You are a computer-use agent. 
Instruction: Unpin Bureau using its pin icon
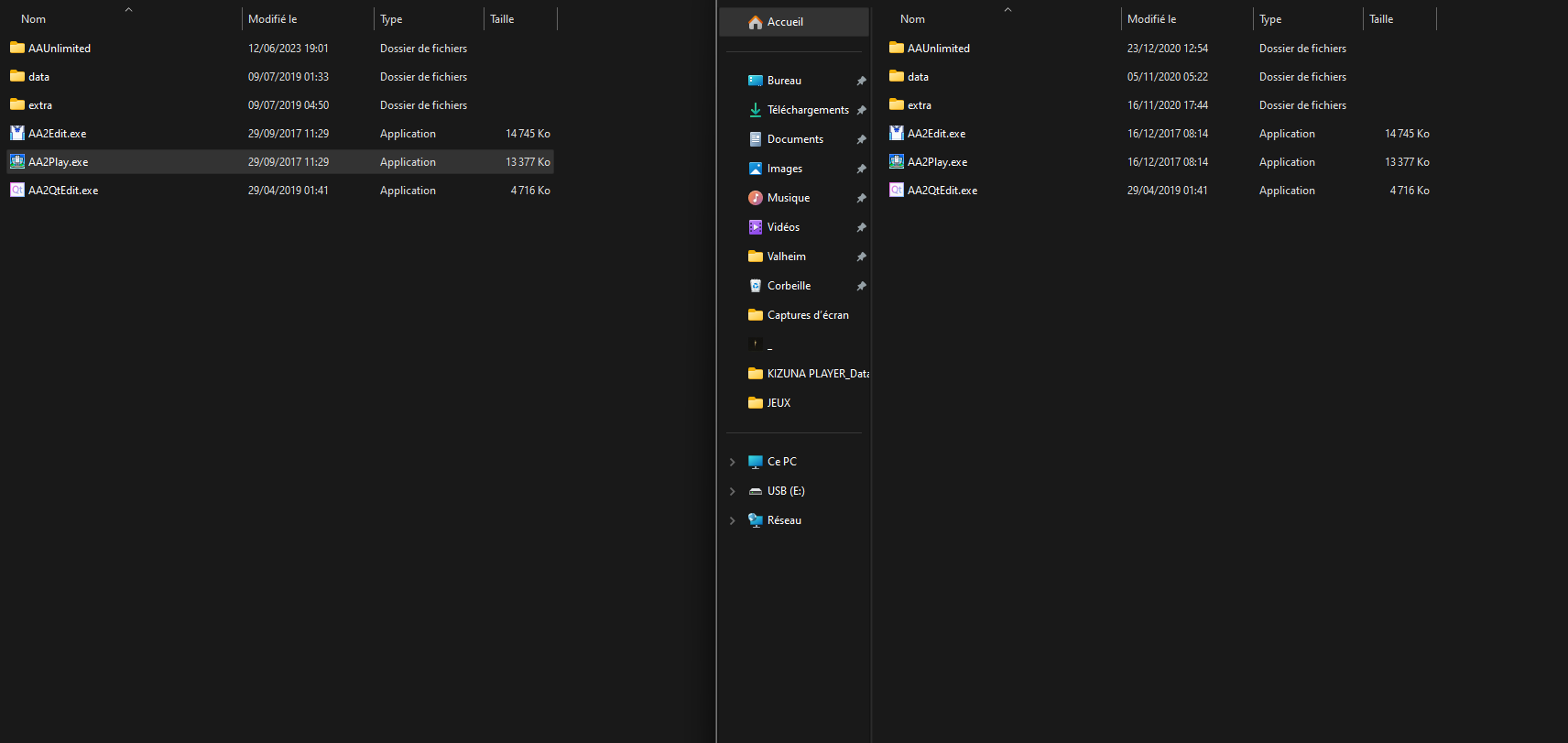861,81
